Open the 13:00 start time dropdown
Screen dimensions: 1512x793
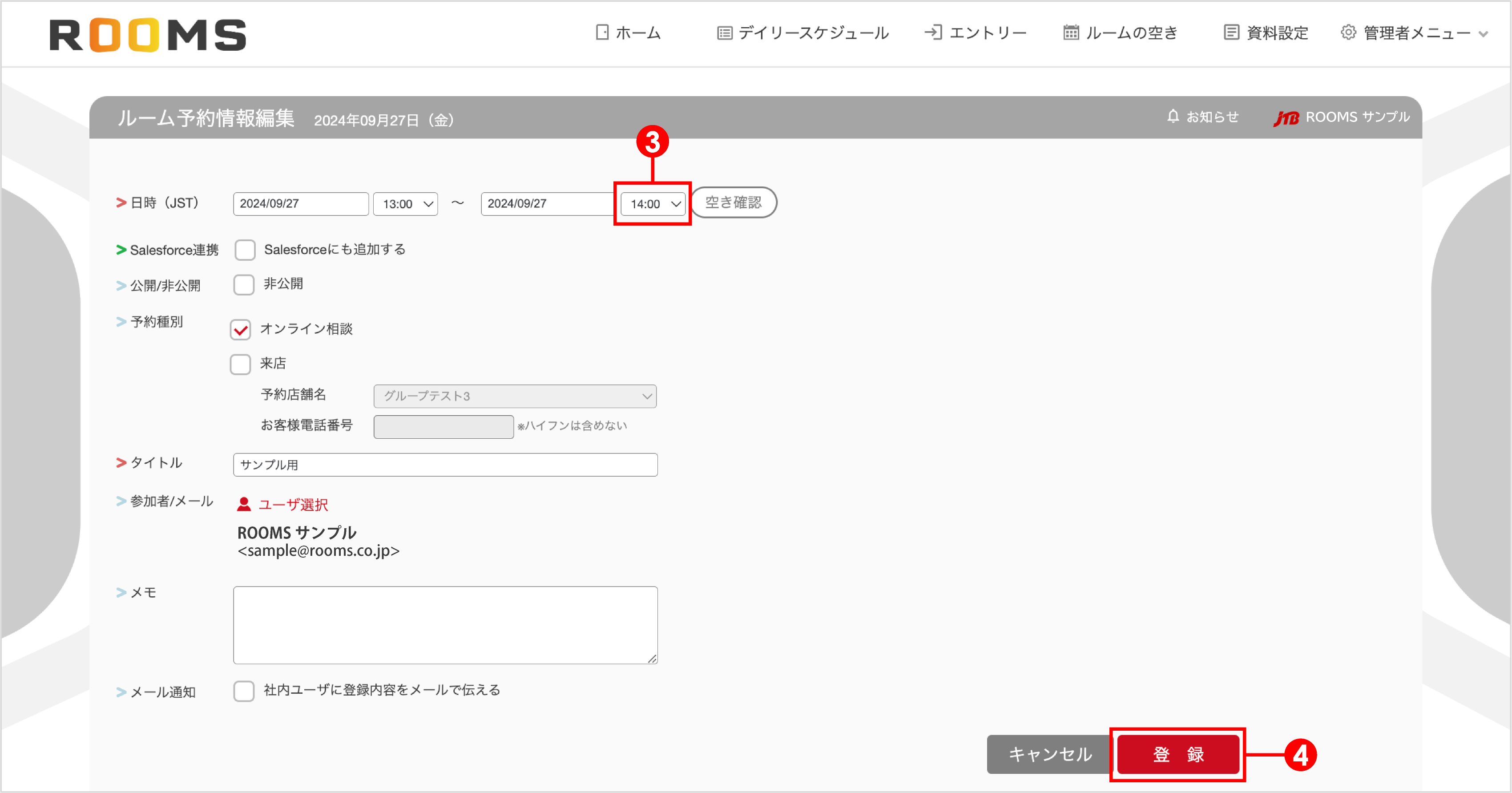[x=405, y=204]
